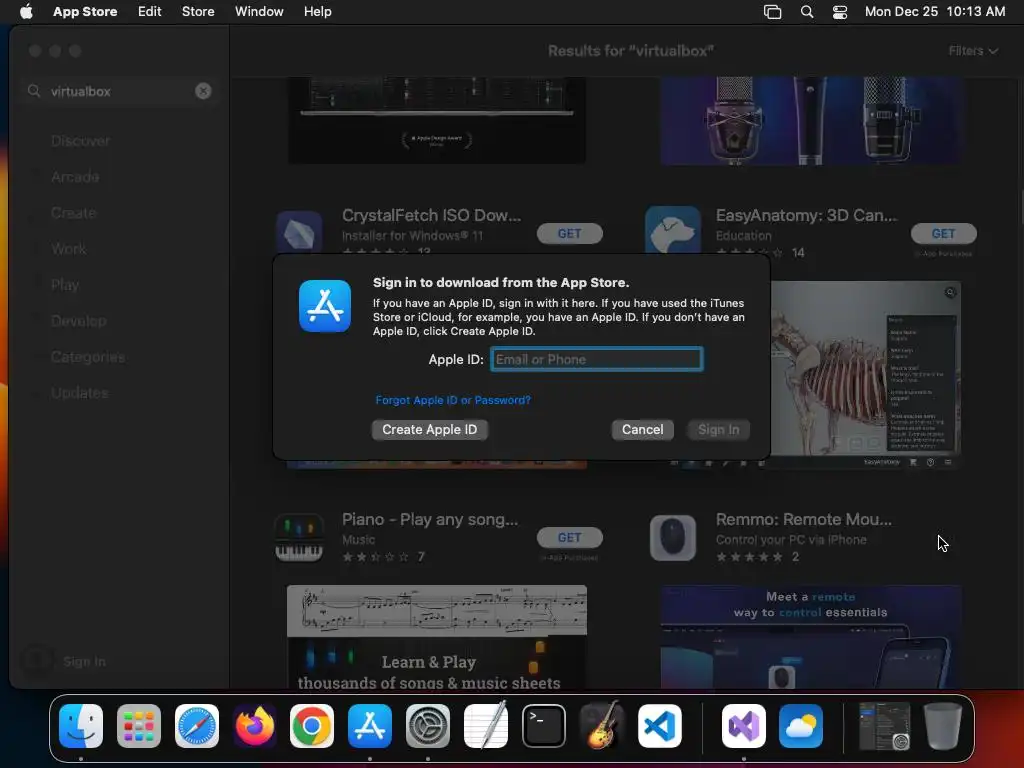This screenshot has height=768, width=1024.
Task: Open System Settings from the Dock
Action: (428, 726)
